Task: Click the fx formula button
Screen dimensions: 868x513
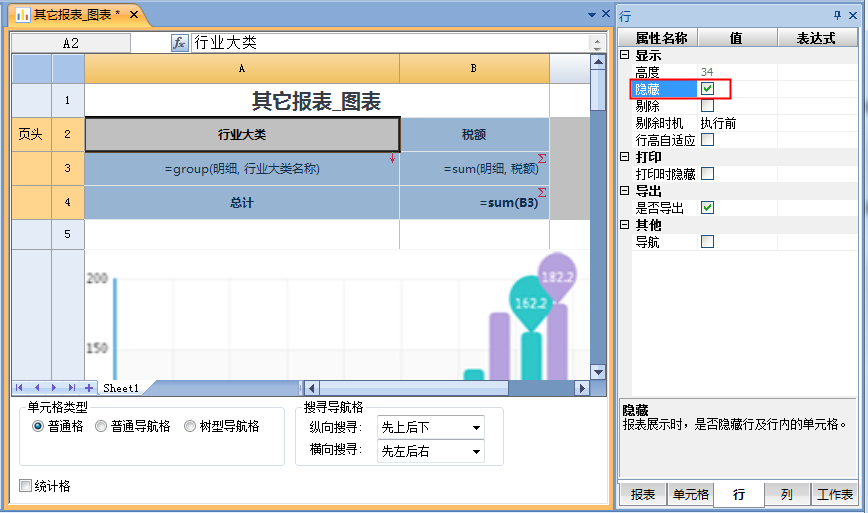Action: (180, 43)
